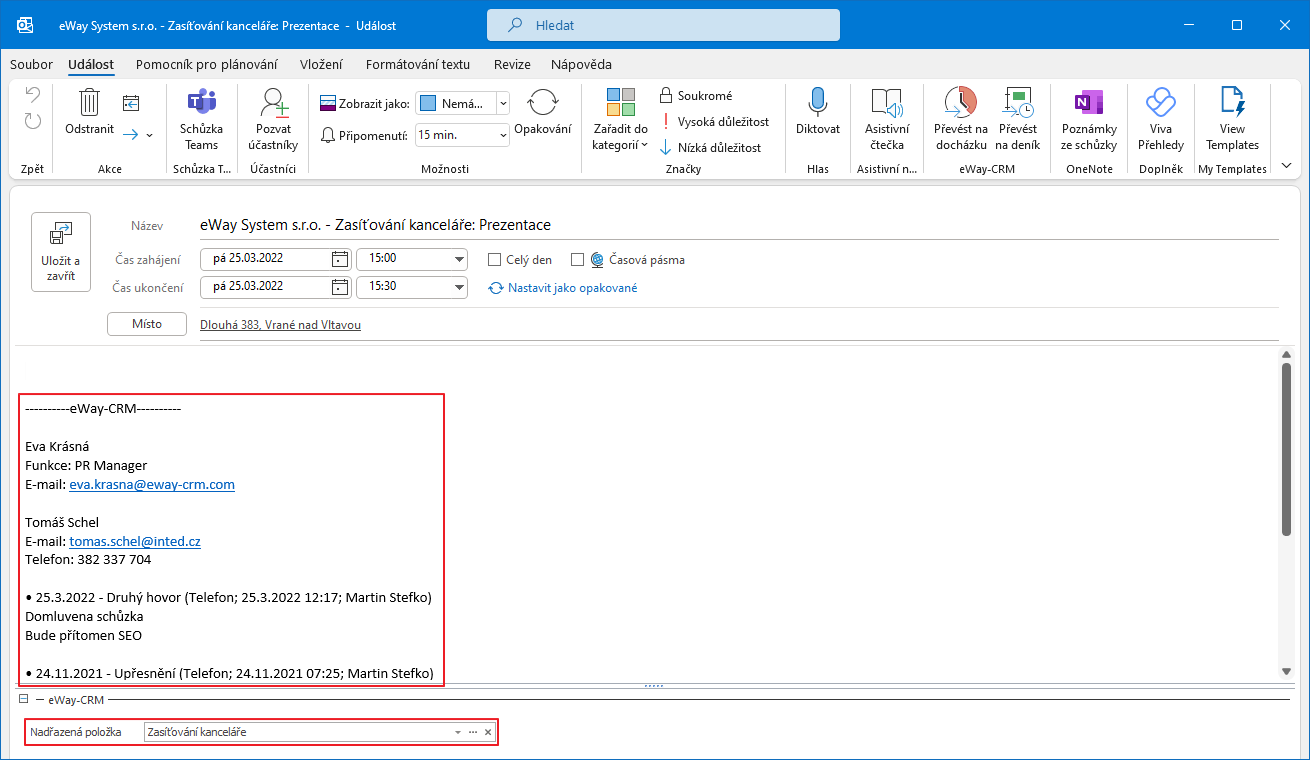Expand forward options chevron in Akce

150,134
